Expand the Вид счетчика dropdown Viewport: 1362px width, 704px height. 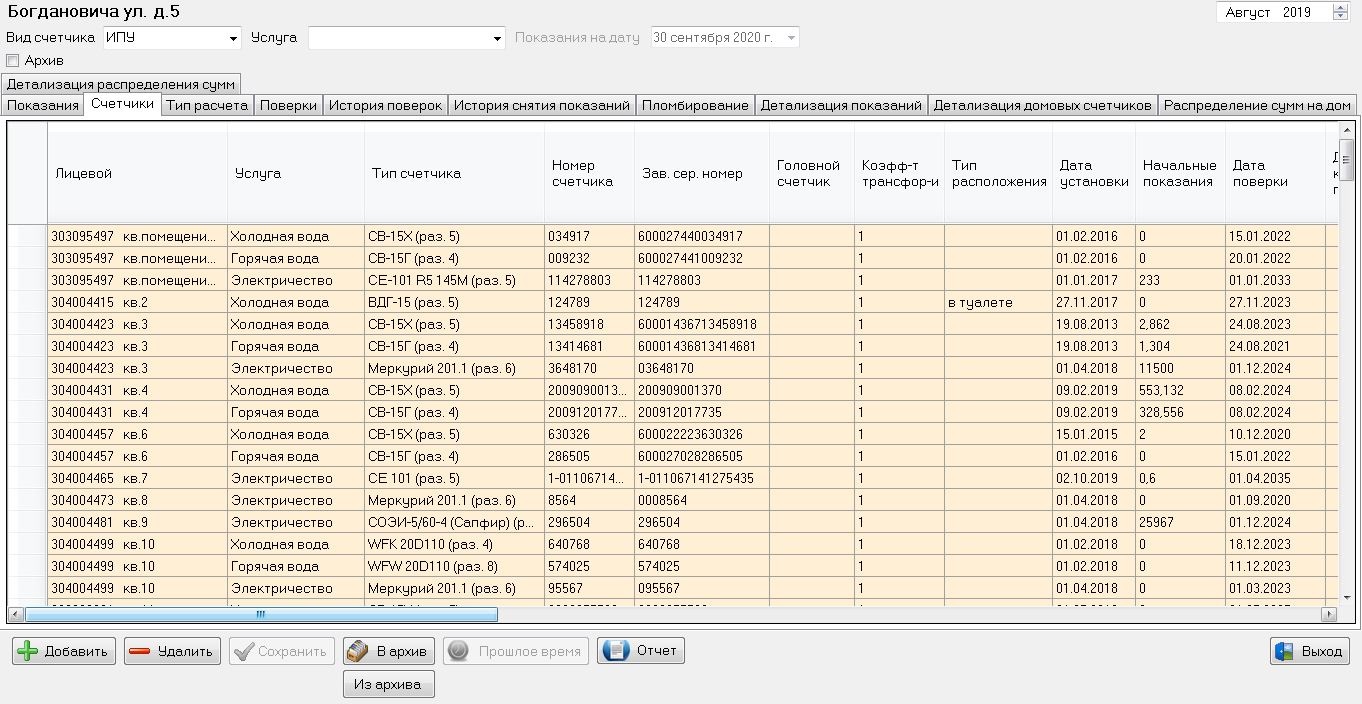(234, 38)
